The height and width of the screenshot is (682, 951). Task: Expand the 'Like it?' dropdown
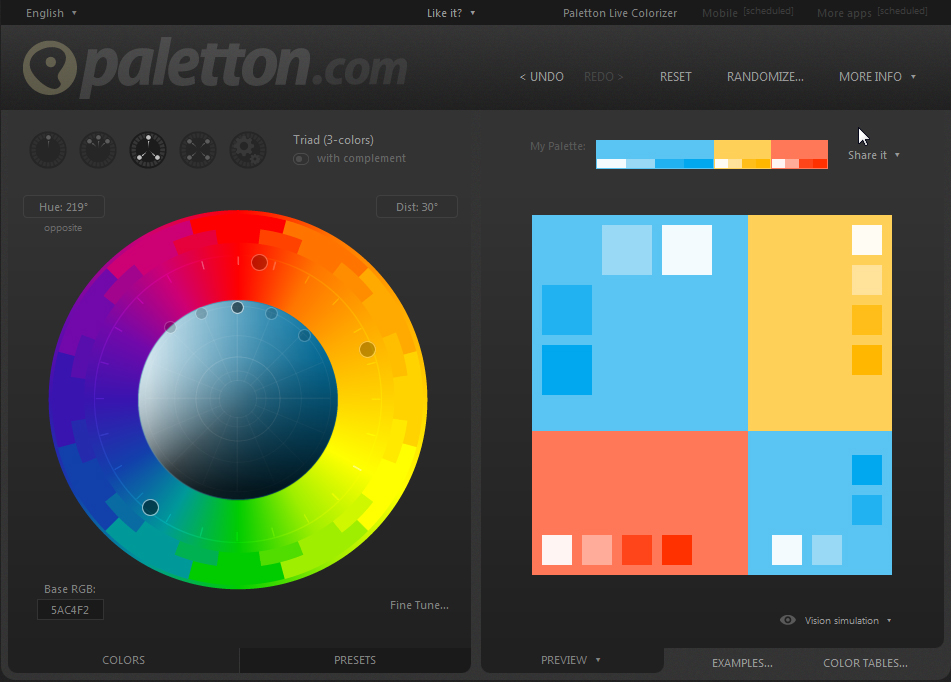point(451,13)
